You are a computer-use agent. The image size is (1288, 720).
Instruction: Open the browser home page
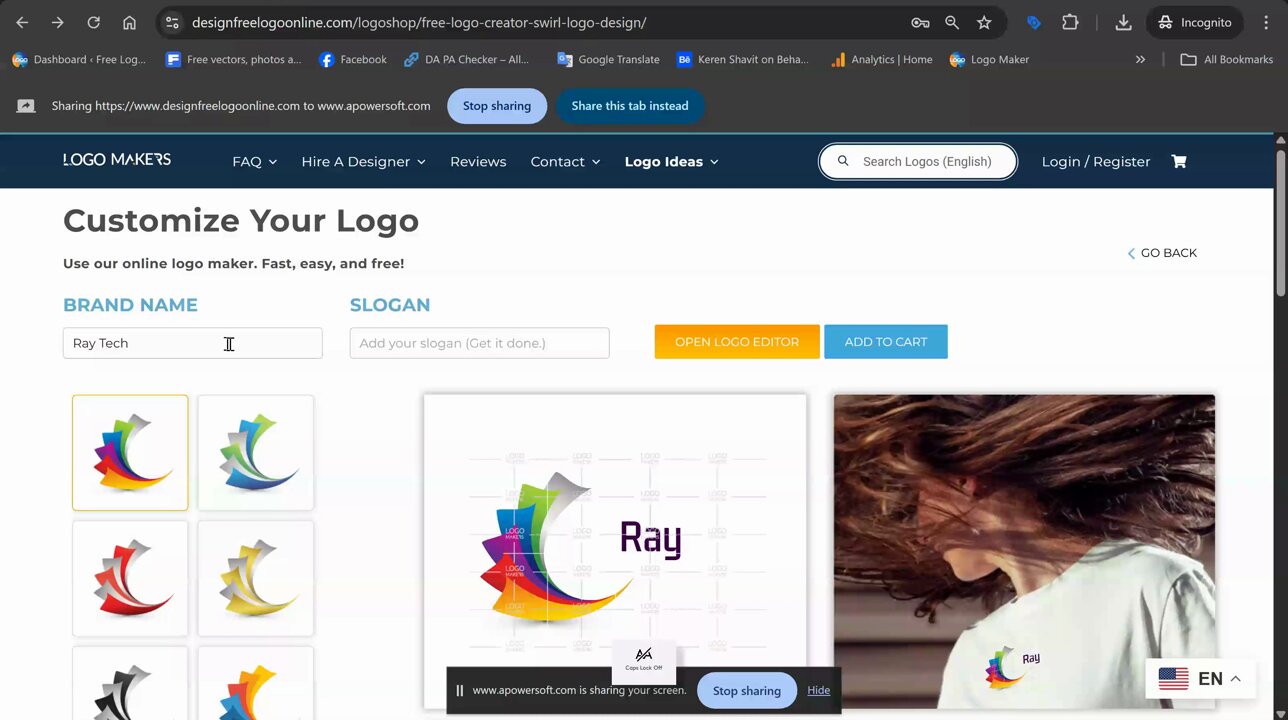coord(129,22)
